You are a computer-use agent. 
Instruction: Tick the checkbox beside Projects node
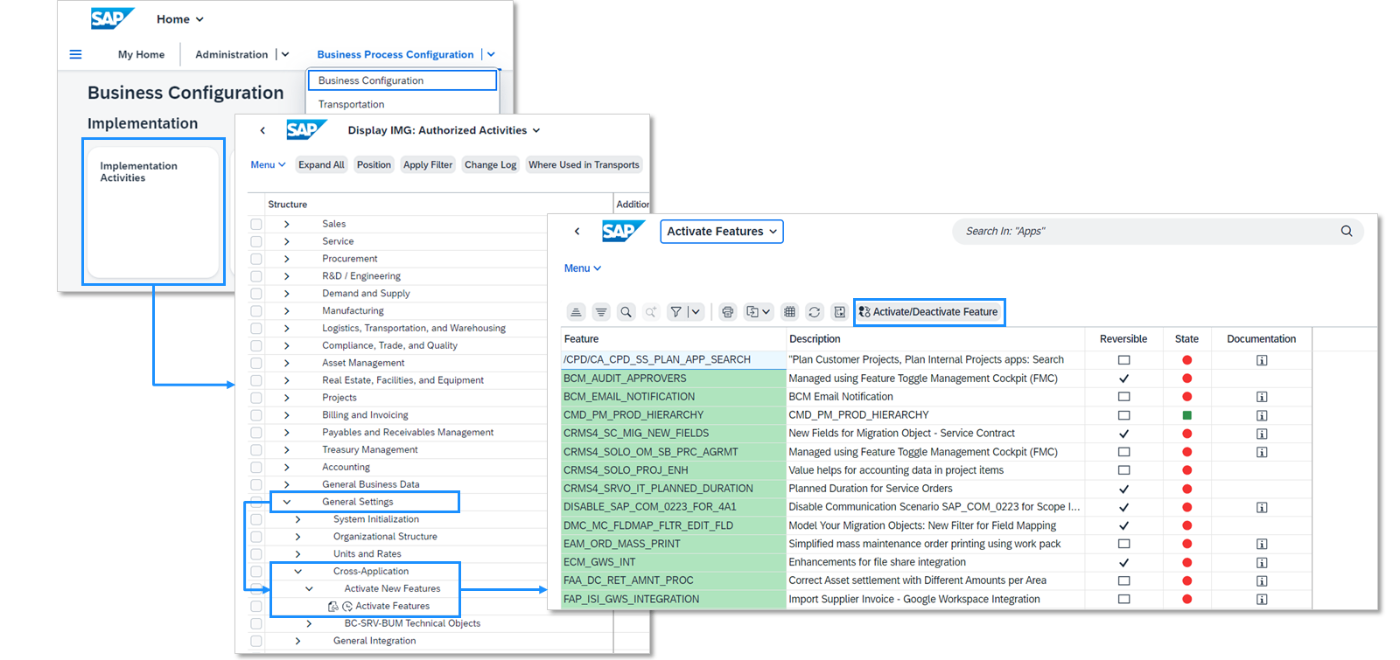(x=256, y=398)
